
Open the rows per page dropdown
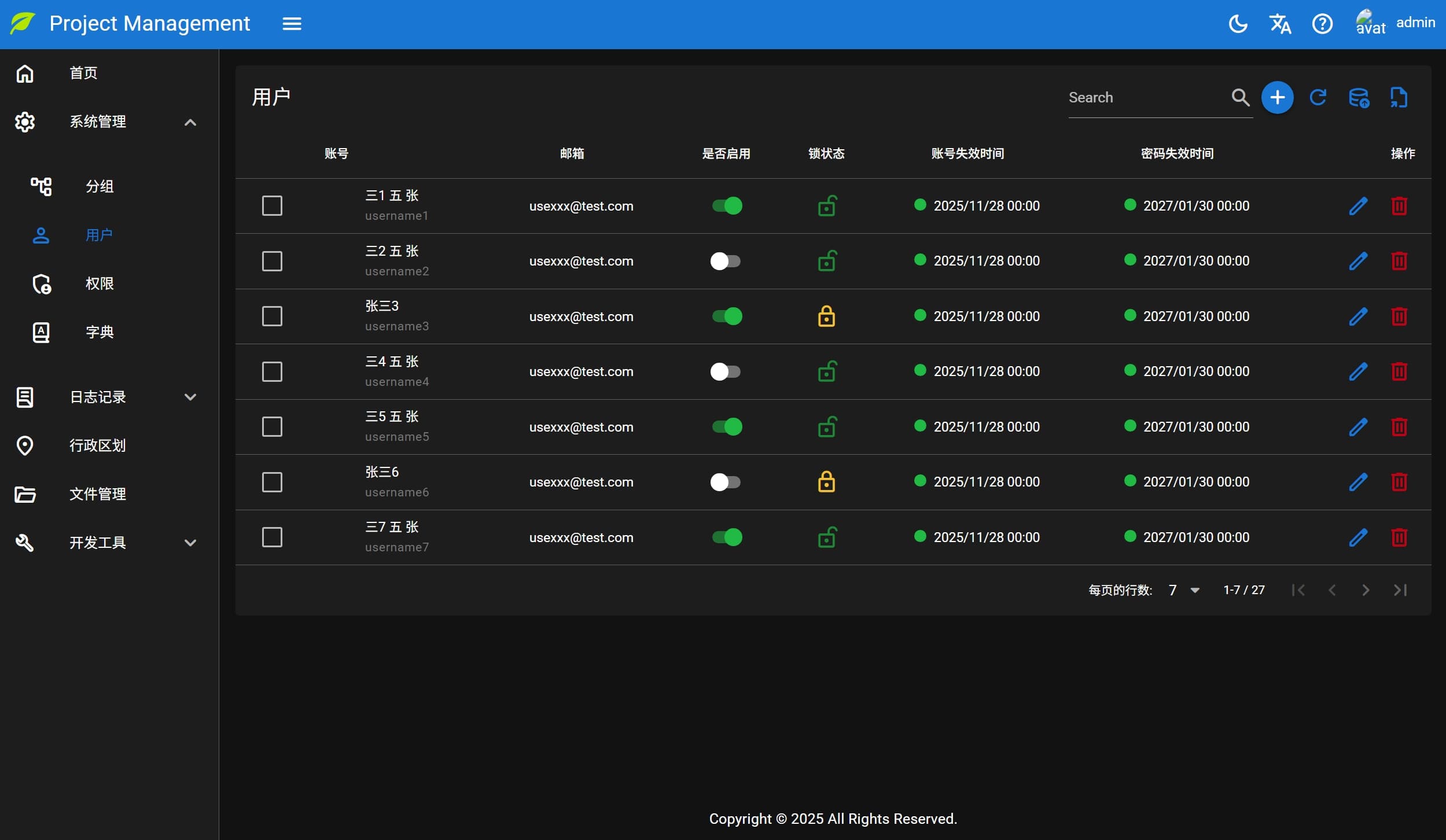click(1183, 590)
